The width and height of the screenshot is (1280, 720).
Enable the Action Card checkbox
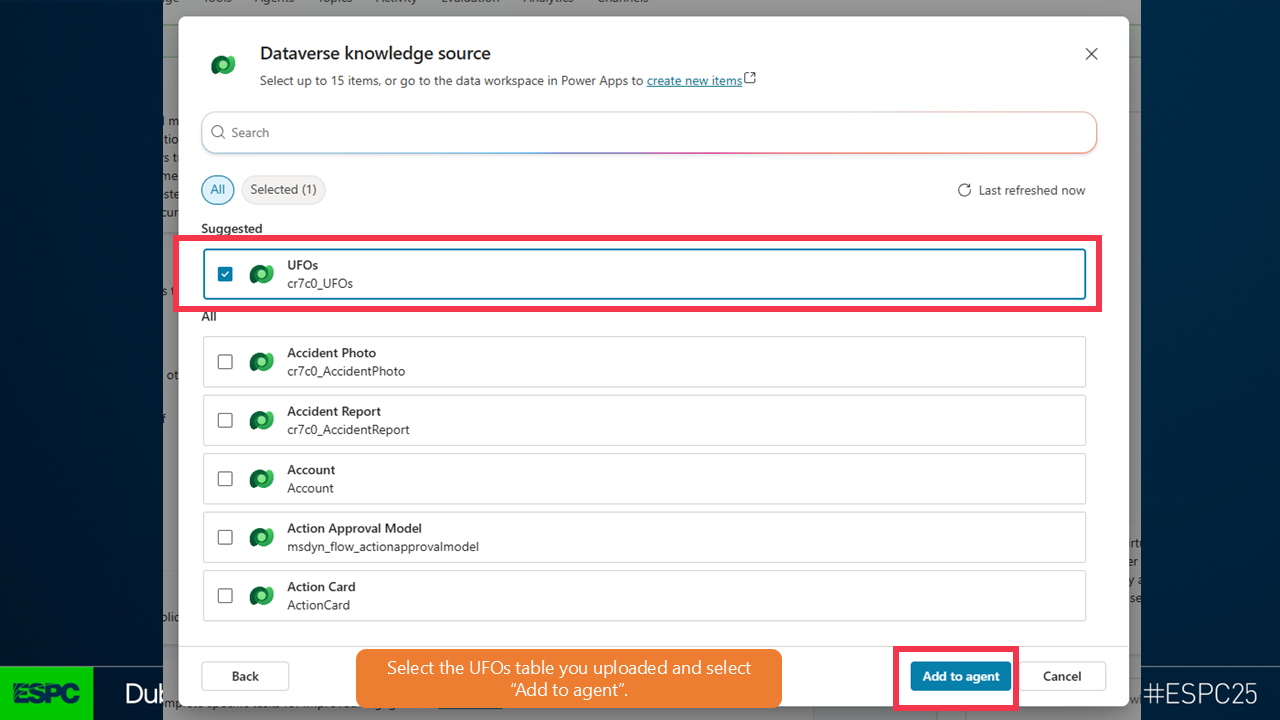(225, 596)
